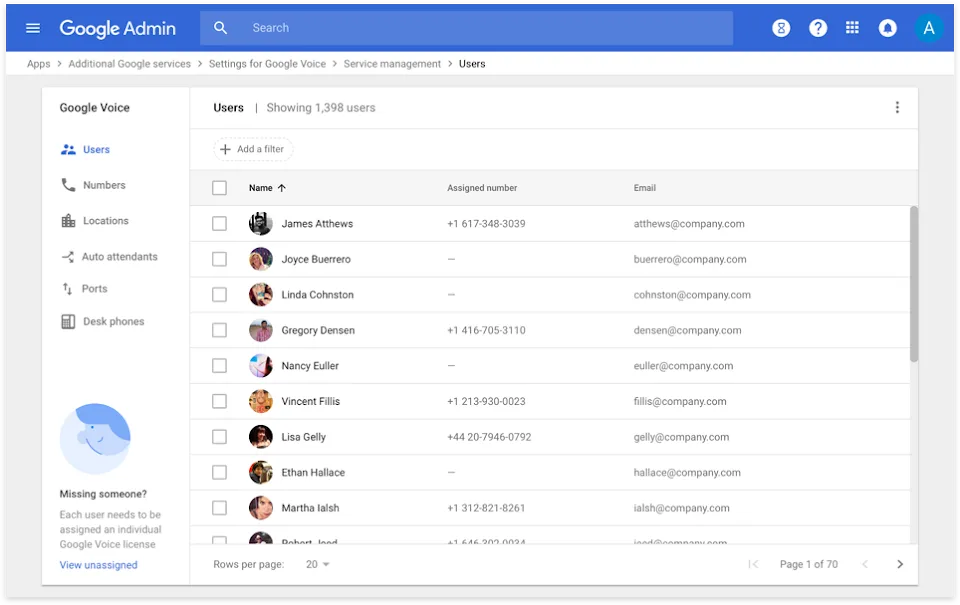
Task: Check the box next to James Atthews
Action: click(219, 223)
